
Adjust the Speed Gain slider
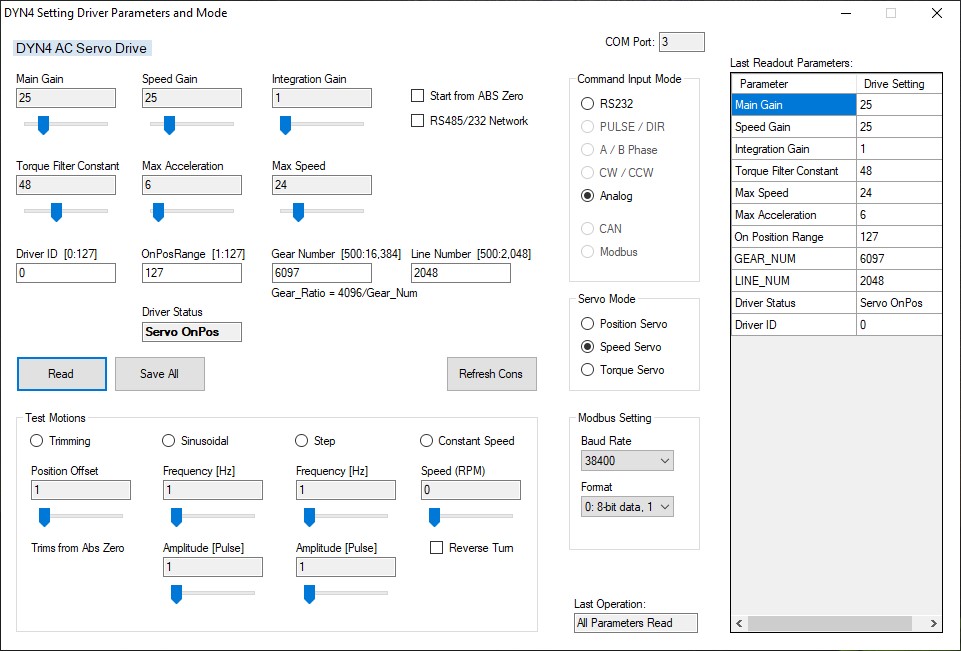(x=192, y=124)
